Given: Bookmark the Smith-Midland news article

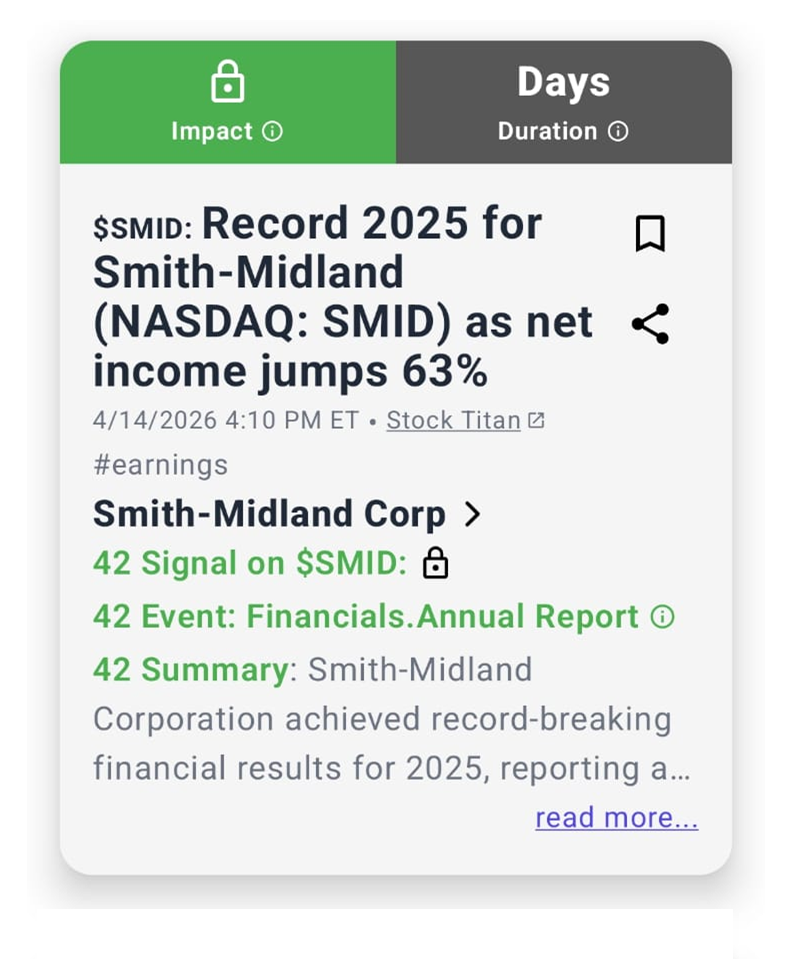Looking at the screenshot, I should 650,233.
